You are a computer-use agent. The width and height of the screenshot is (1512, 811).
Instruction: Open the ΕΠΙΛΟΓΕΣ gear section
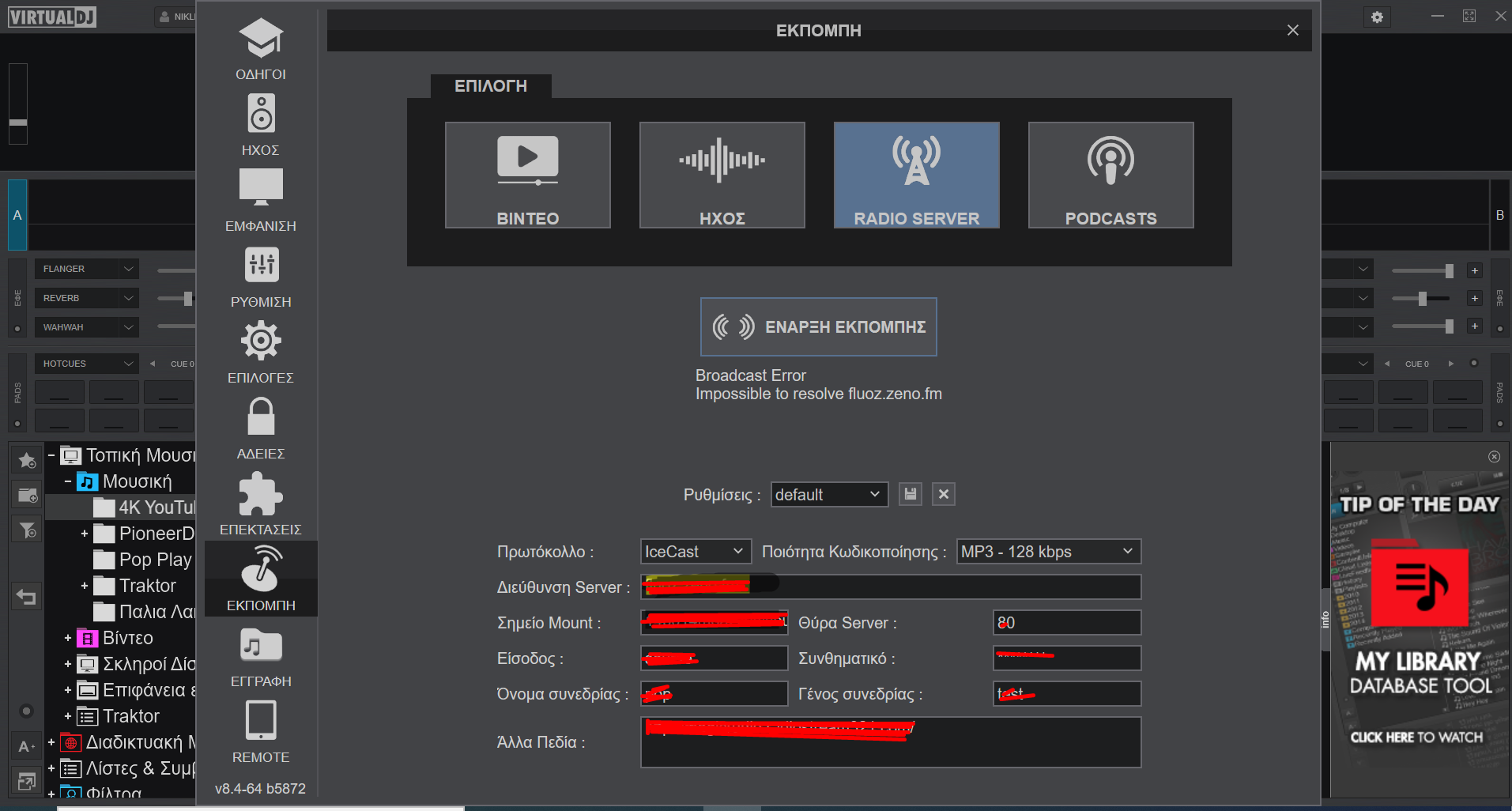[x=261, y=353]
